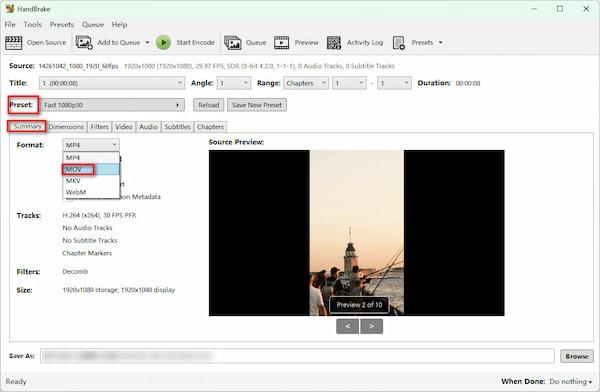Image resolution: width=600 pixels, height=392 pixels.
Task: Open the Fast 1080p30 preset selector
Action: point(112,105)
